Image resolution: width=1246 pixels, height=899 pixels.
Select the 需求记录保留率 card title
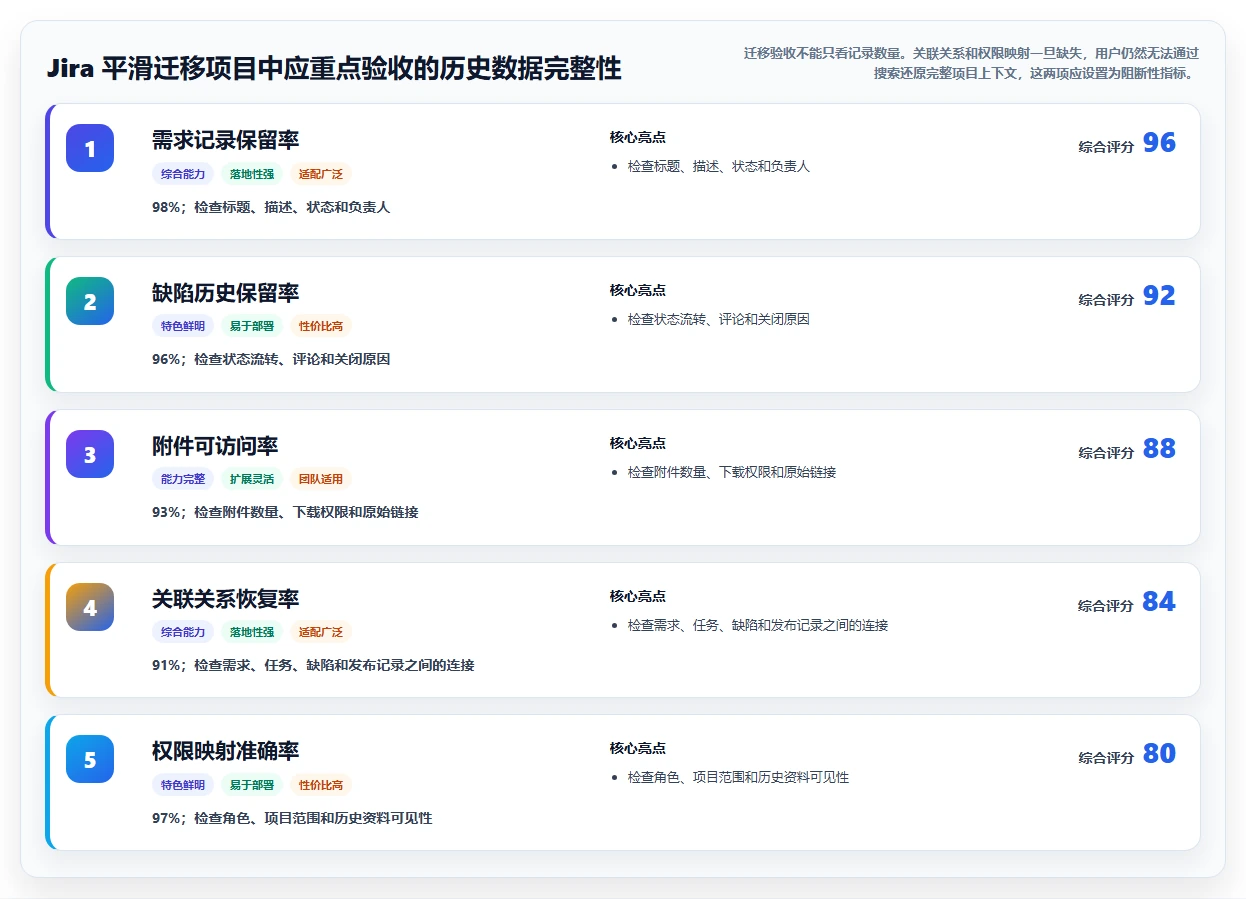click(225, 140)
